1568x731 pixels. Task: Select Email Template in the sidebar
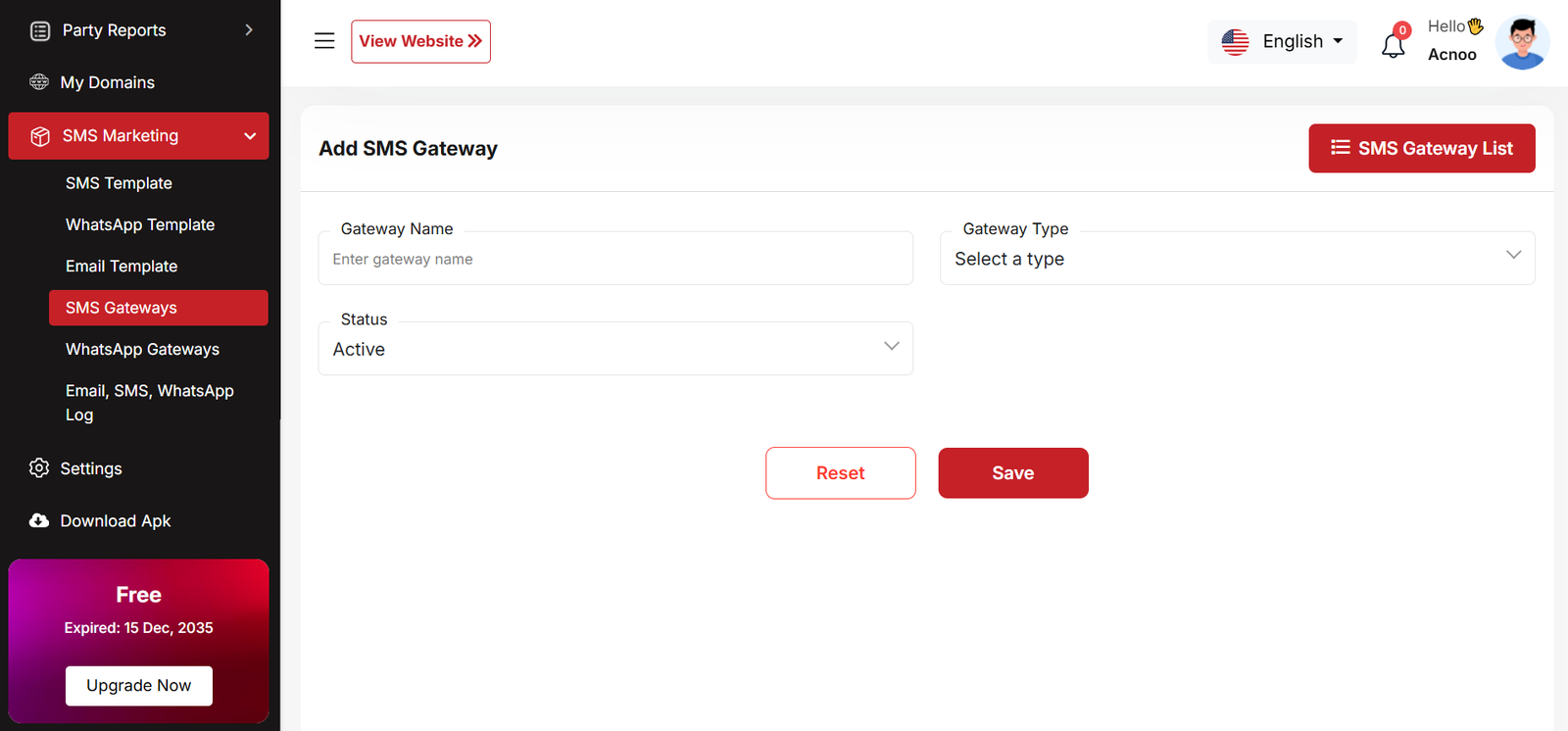[122, 267]
